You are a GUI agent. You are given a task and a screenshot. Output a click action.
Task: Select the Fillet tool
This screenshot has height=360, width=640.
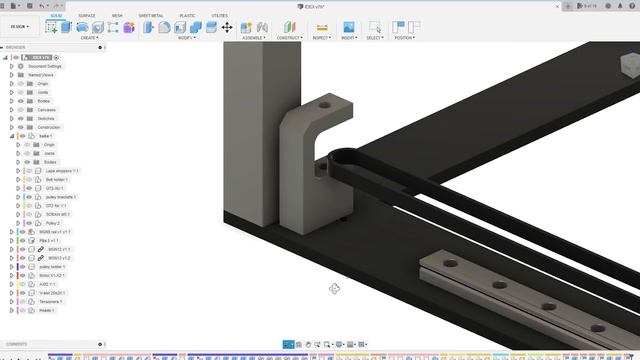(164, 27)
